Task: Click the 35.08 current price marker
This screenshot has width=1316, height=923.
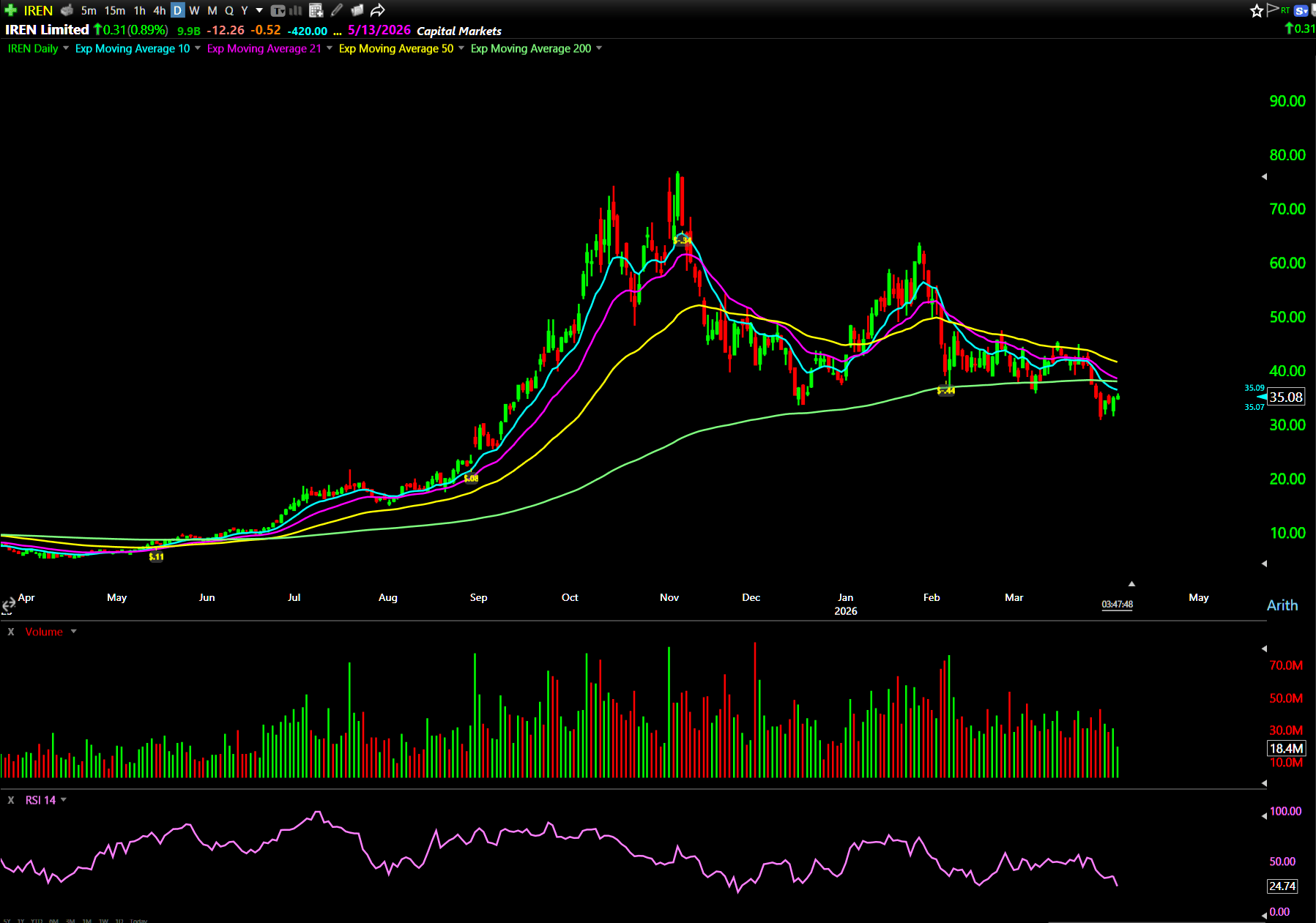Action: pos(1285,397)
